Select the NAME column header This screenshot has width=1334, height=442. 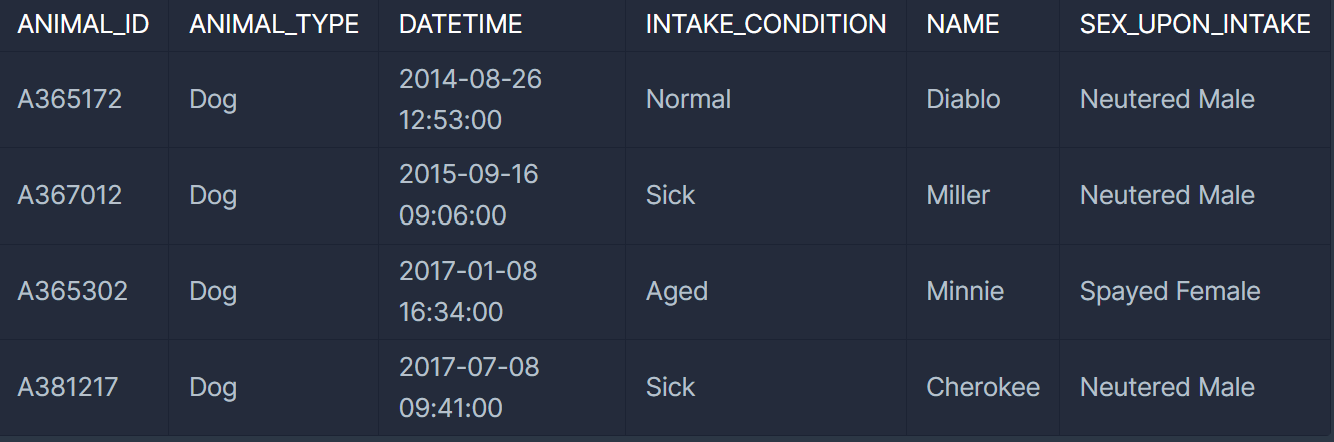pyautogui.click(x=984, y=25)
